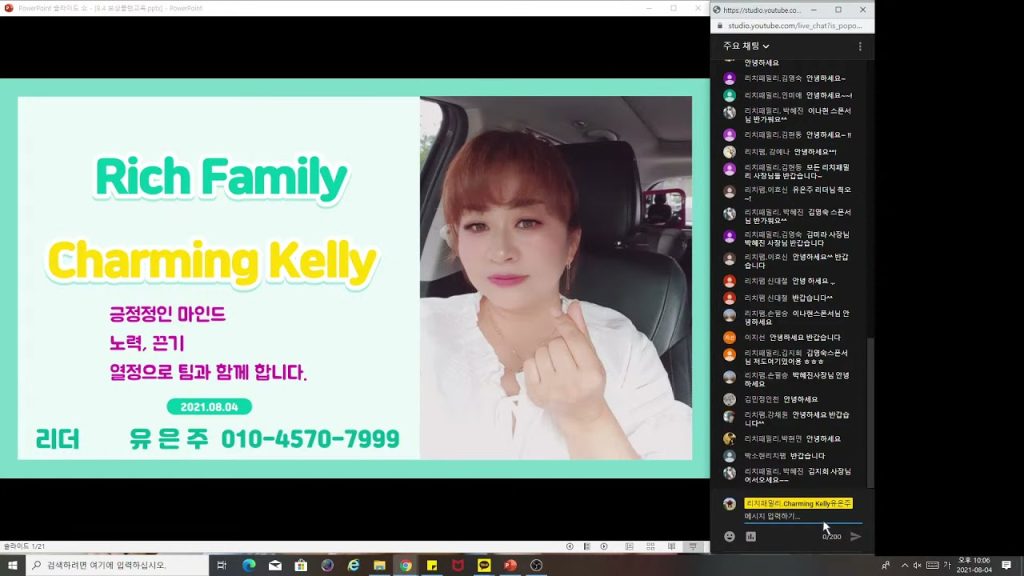Open the notification center icon
The width and height of the screenshot is (1024, 576).
pyautogui.click(x=1006, y=565)
